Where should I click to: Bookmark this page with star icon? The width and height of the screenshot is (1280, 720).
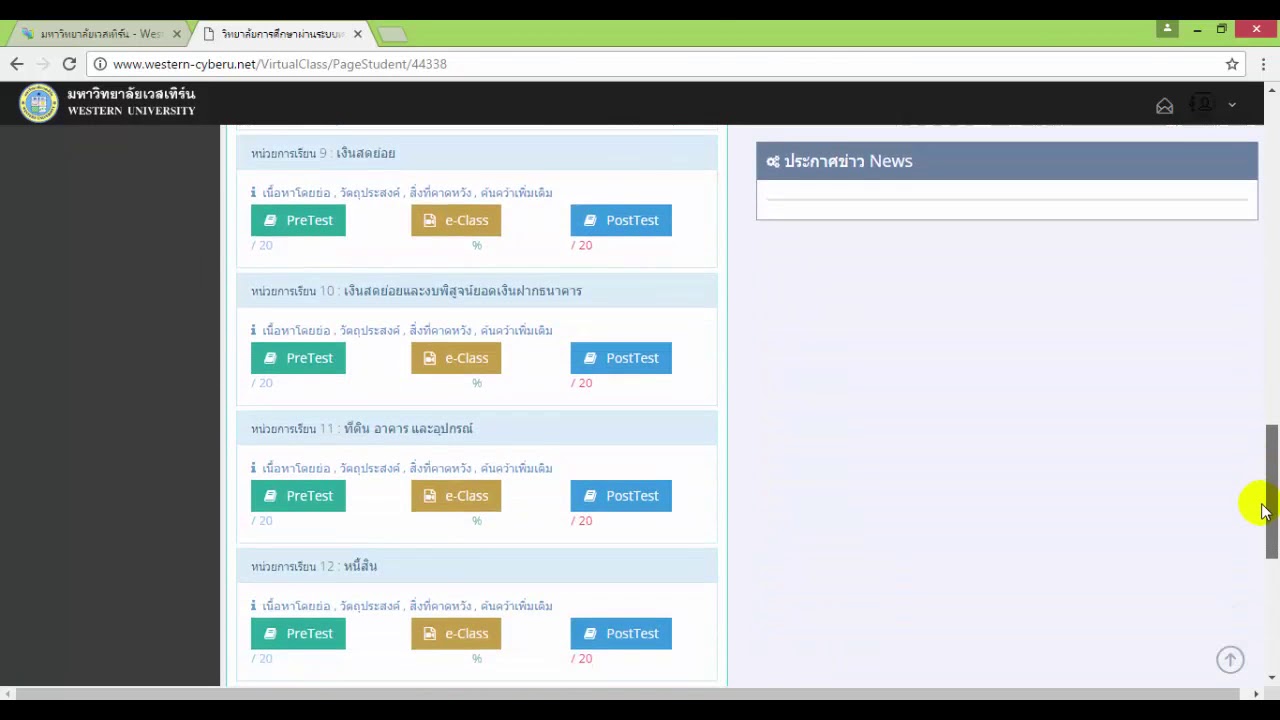pos(1232,64)
